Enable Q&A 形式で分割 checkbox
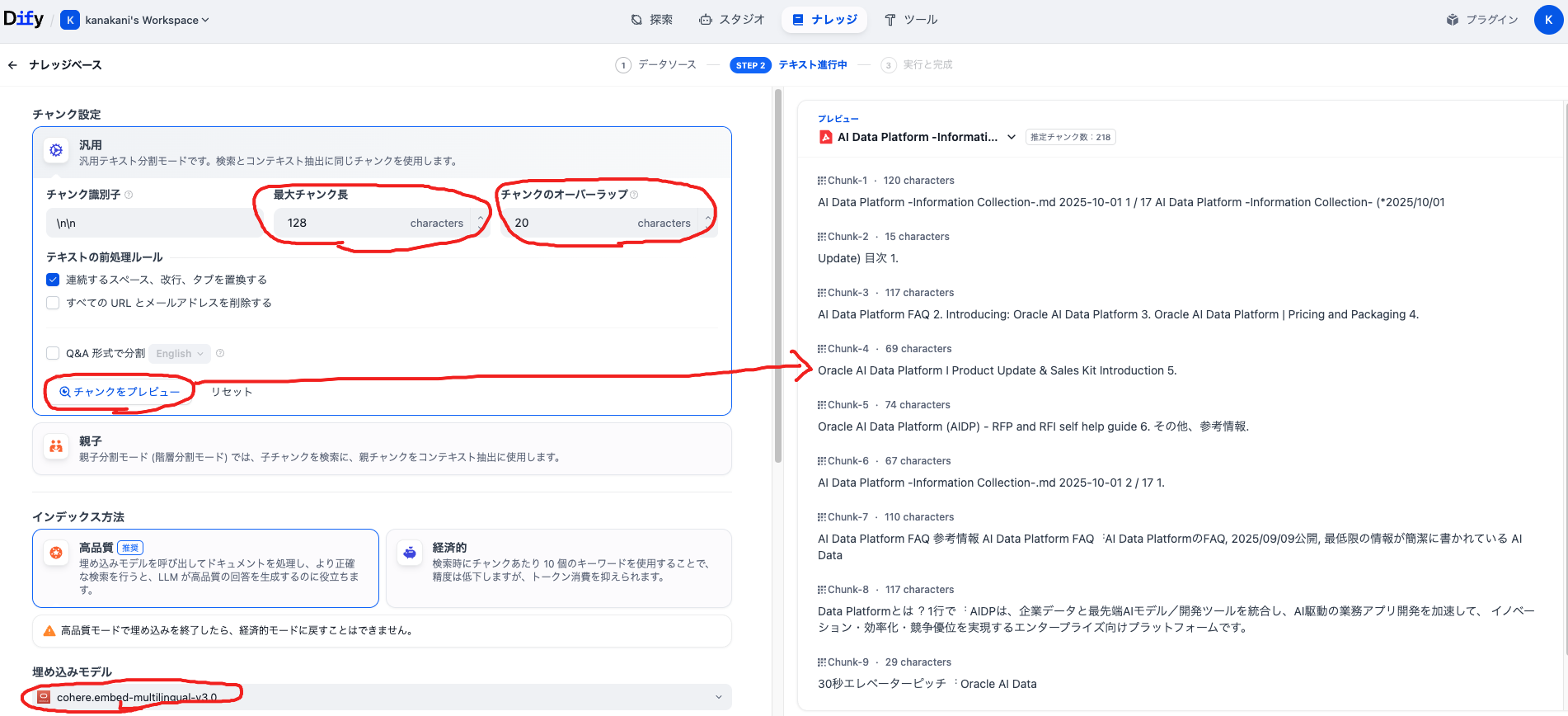 tap(53, 353)
